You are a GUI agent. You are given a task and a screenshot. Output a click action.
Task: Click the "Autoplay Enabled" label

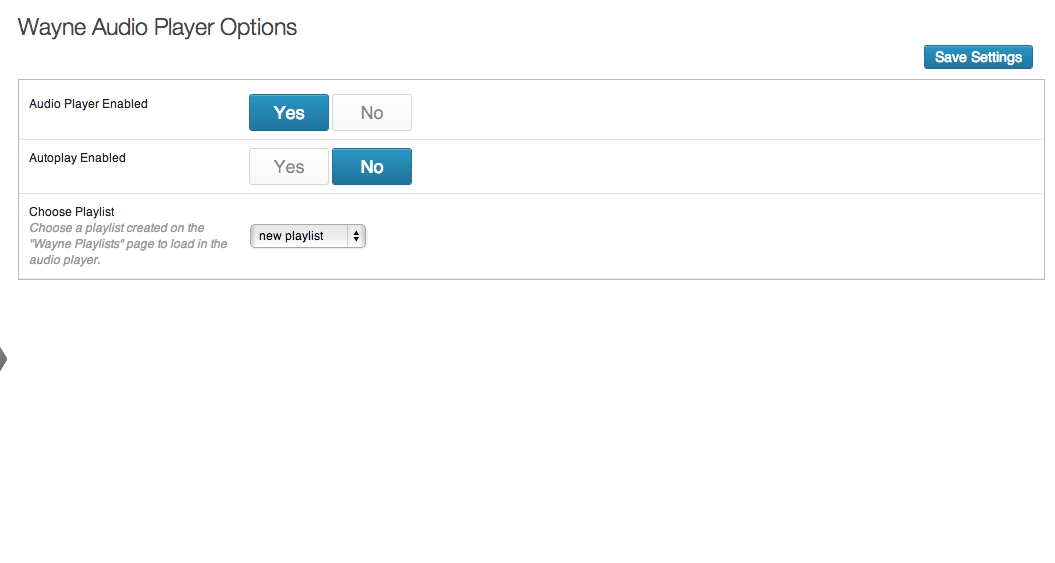77,157
